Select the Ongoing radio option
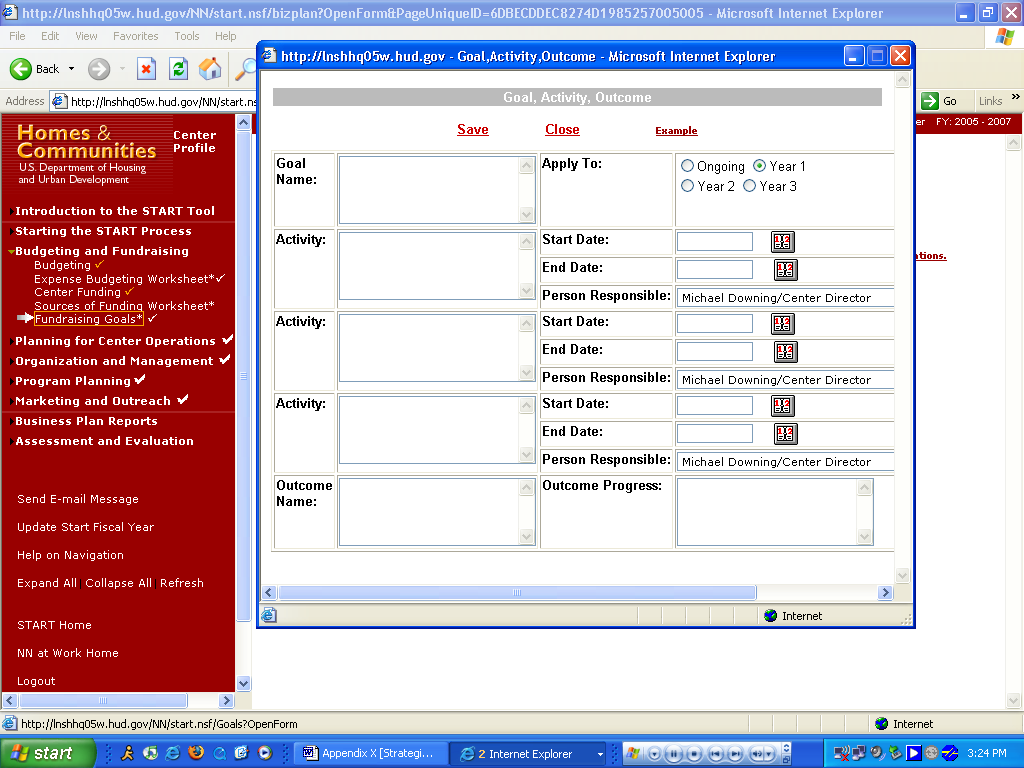Screen dimensions: 1024x768 pyautogui.click(x=687, y=166)
